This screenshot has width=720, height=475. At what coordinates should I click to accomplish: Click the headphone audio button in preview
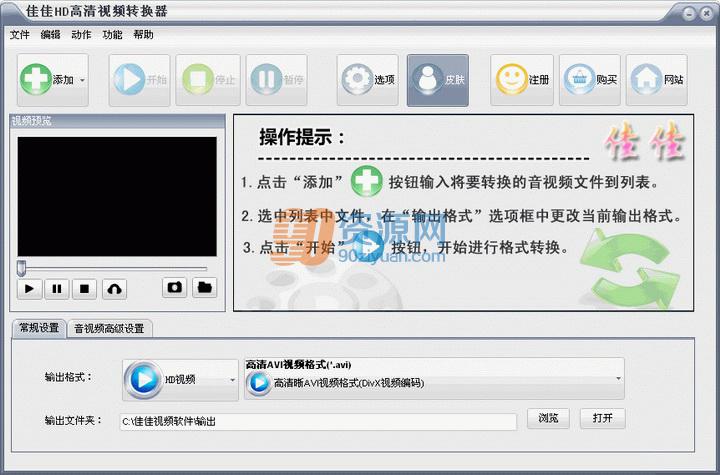(114, 289)
